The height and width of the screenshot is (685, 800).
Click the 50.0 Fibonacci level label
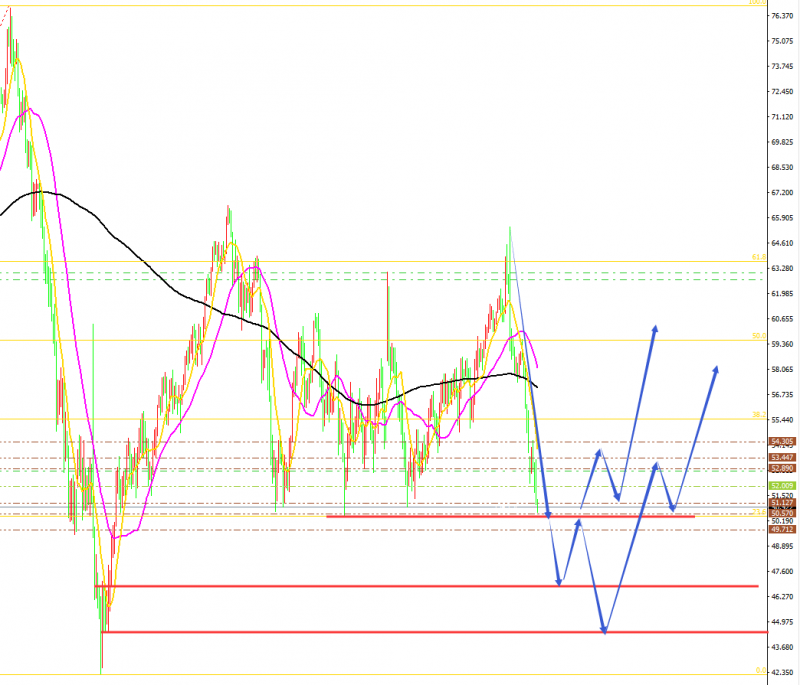tap(759, 336)
